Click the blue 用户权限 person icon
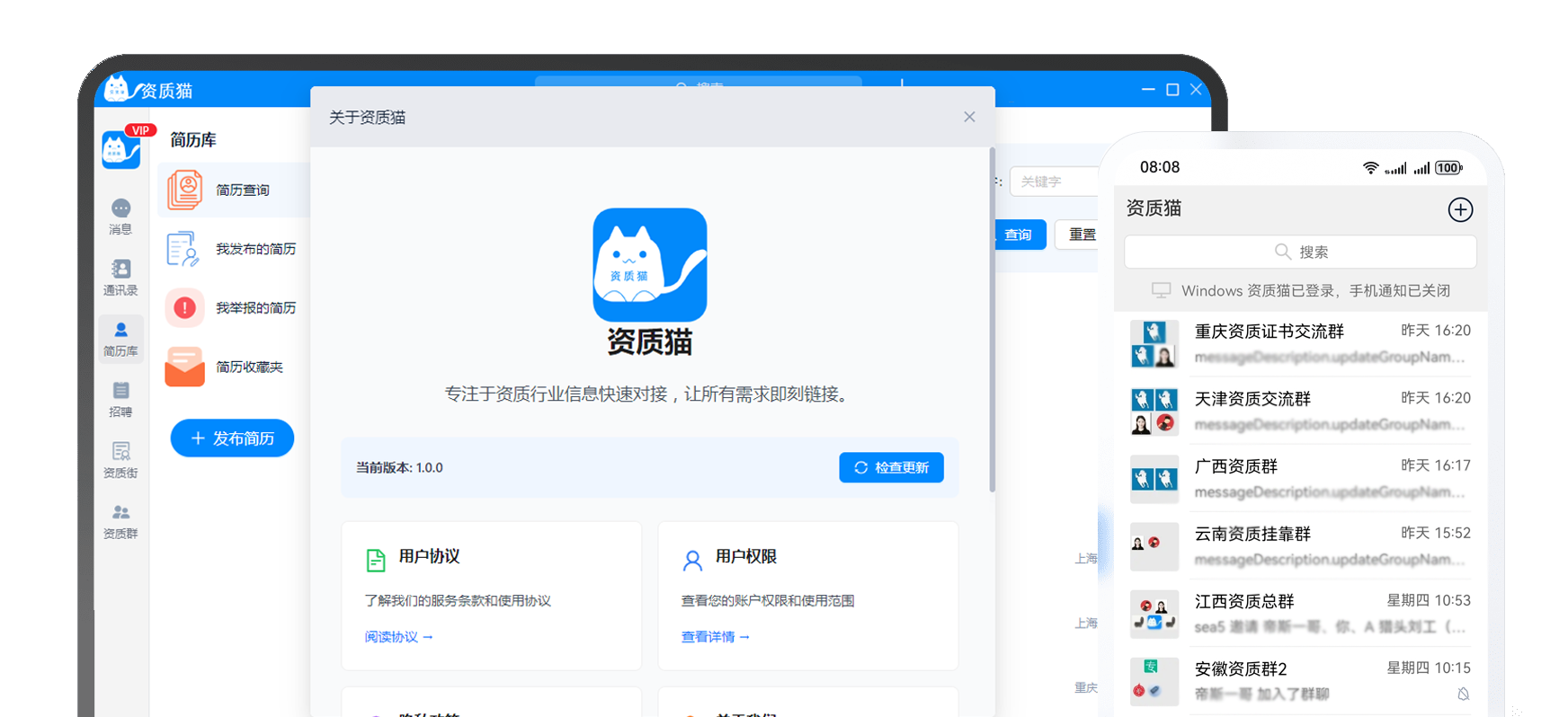Image resolution: width=1568 pixels, height=717 pixels. pos(692,561)
